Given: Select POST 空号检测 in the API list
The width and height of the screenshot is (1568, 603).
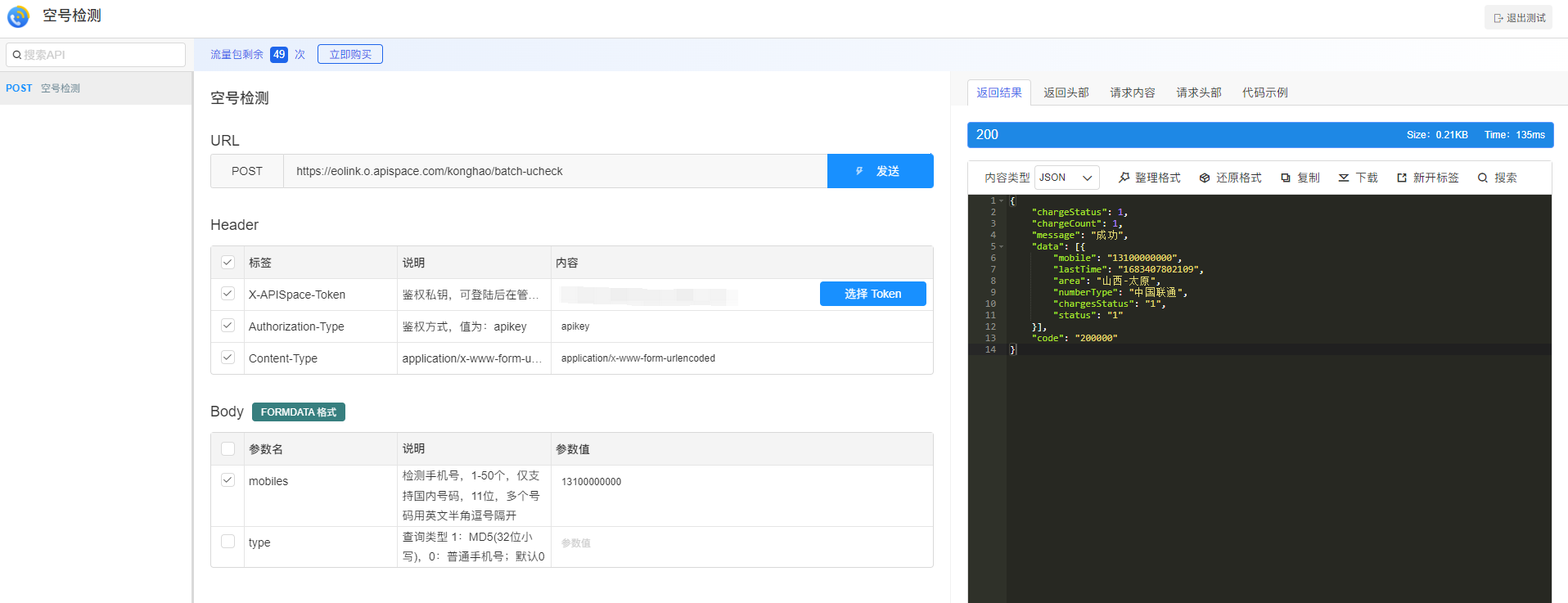Looking at the screenshot, I should tap(96, 88).
